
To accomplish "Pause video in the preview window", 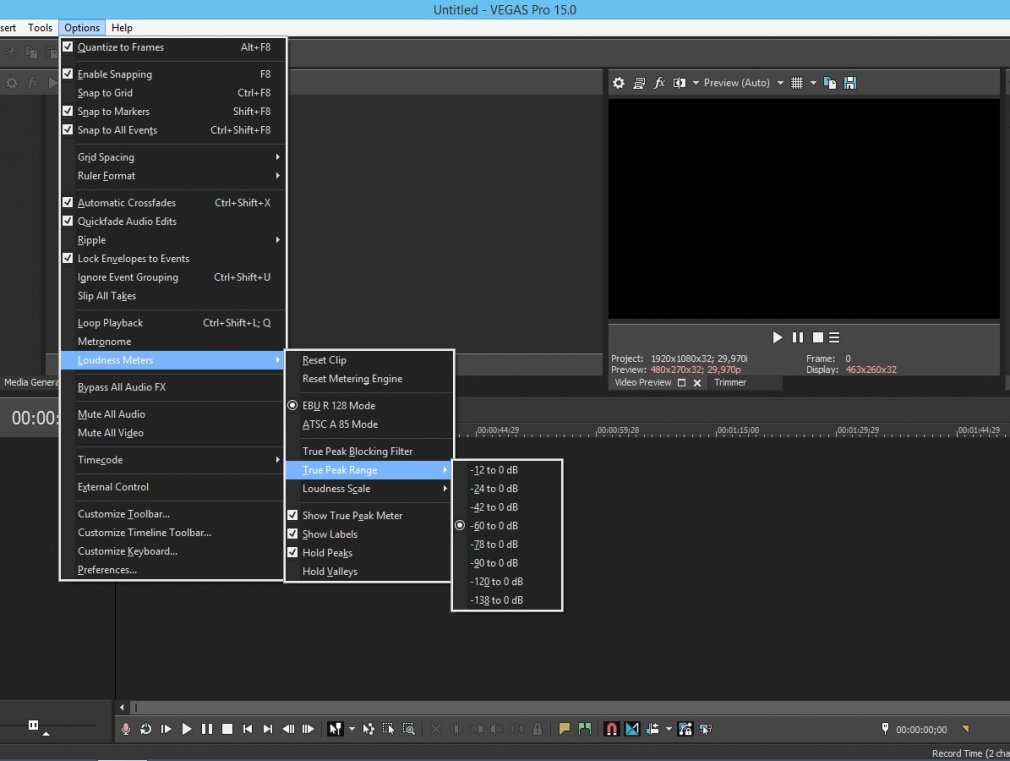I will click(797, 337).
